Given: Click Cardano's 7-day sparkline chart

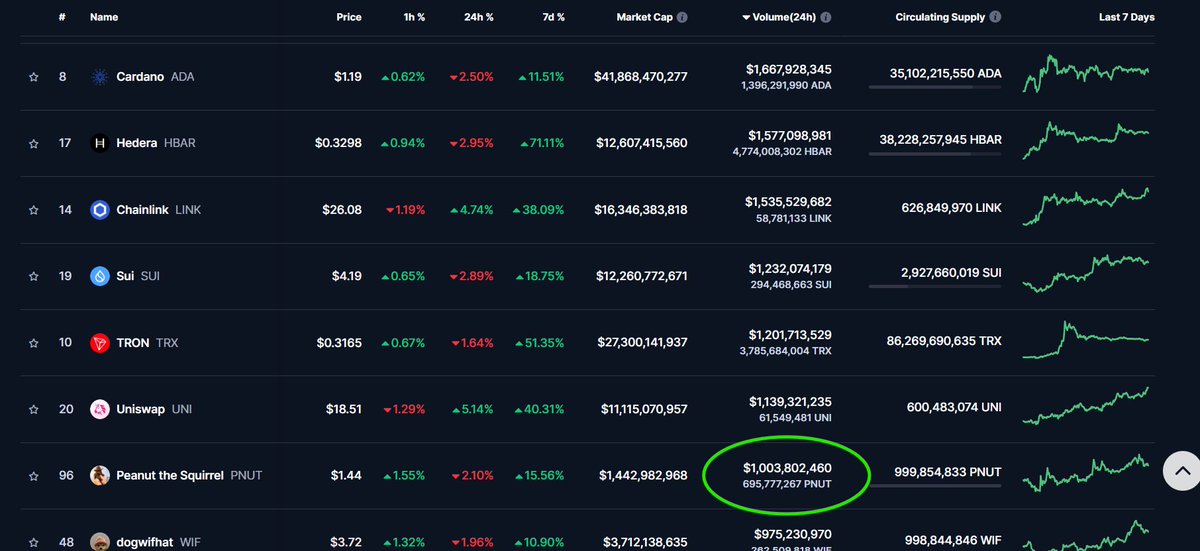Looking at the screenshot, I should pos(1086,73).
